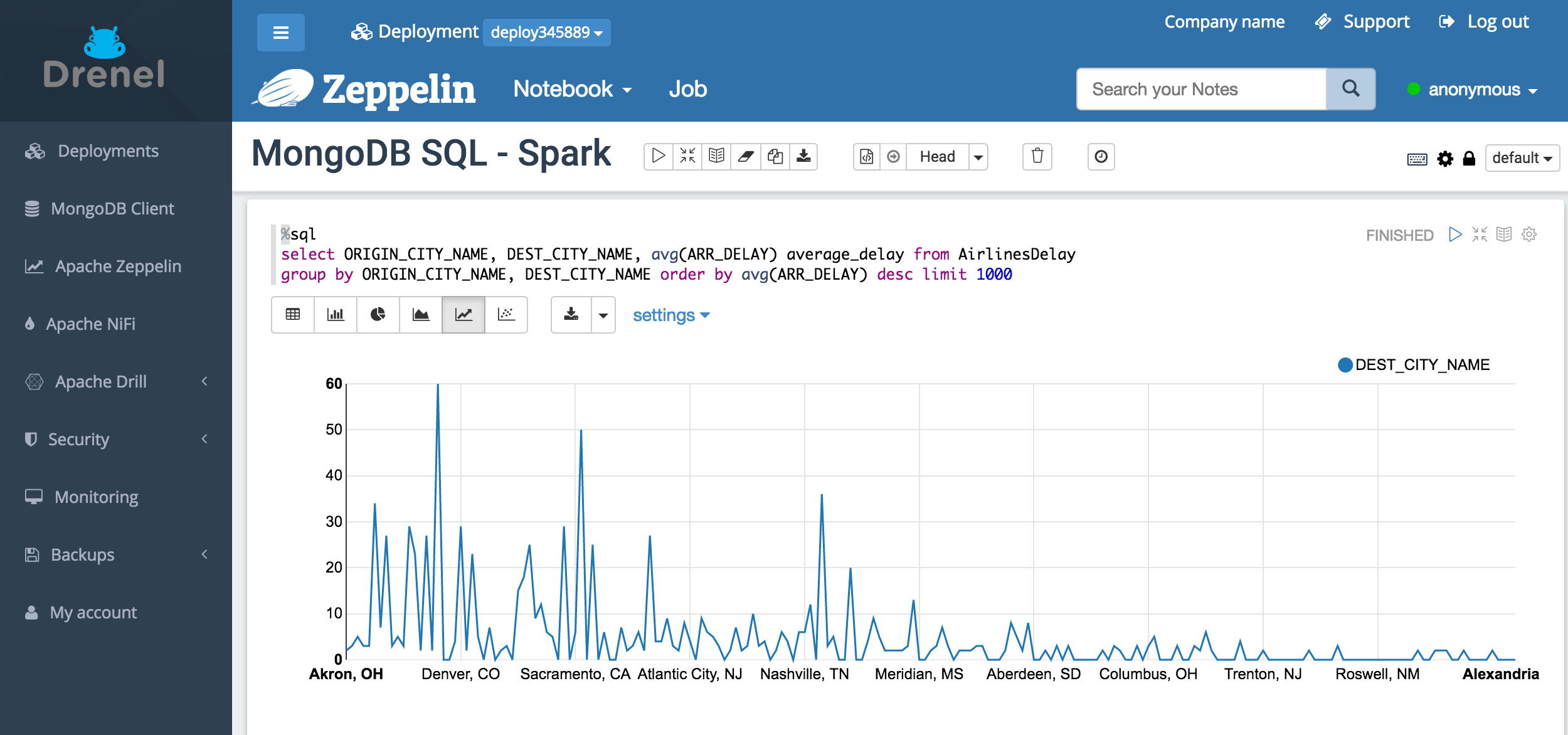1568x735 pixels.
Task: Open the default view mode dropdown
Action: tap(1522, 158)
